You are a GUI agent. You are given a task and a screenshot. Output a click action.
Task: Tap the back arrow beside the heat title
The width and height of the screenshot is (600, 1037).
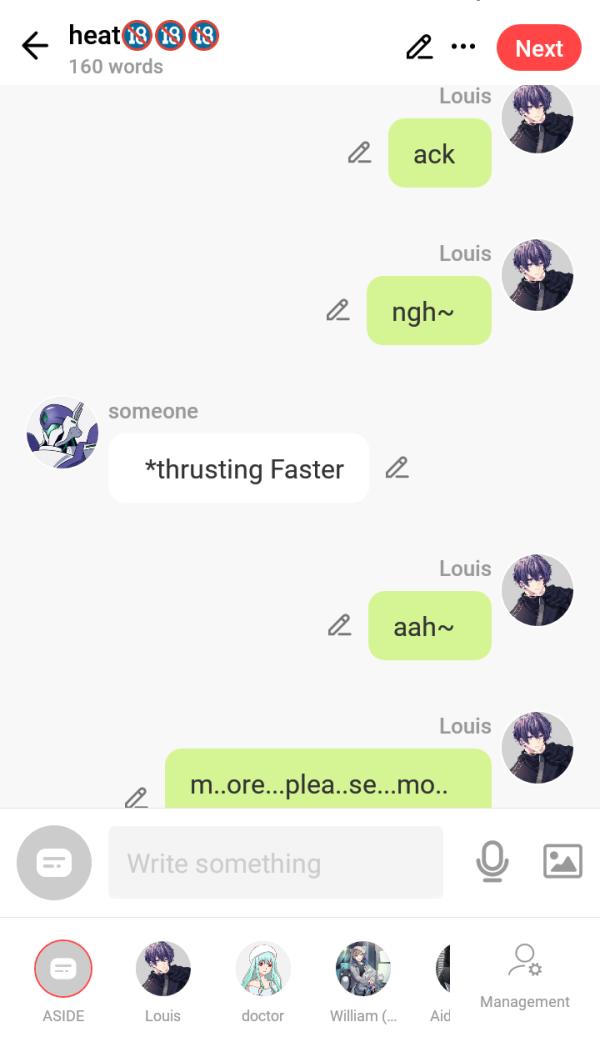click(x=35, y=46)
